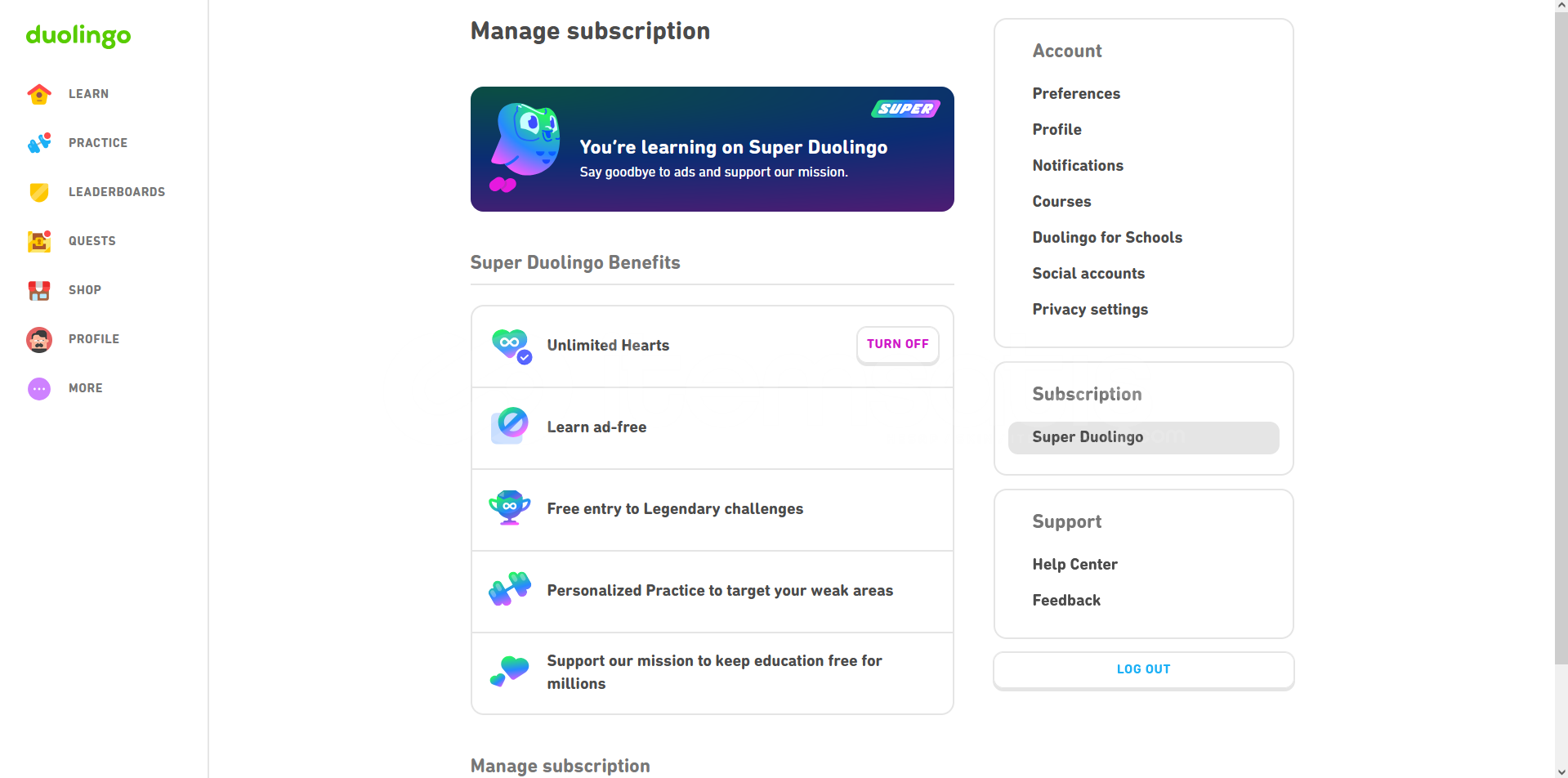The image size is (1568, 778).
Task: Log out of the account
Action: (1143, 670)
